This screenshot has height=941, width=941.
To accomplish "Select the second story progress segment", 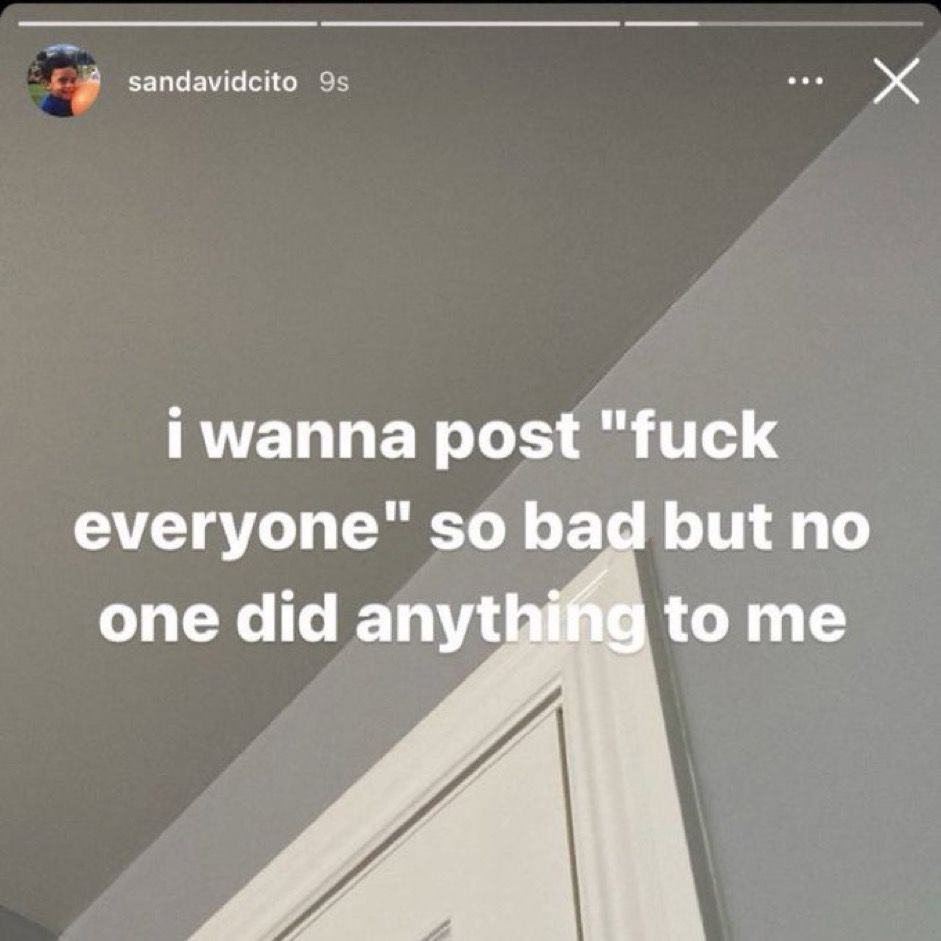I will (470, 24).
